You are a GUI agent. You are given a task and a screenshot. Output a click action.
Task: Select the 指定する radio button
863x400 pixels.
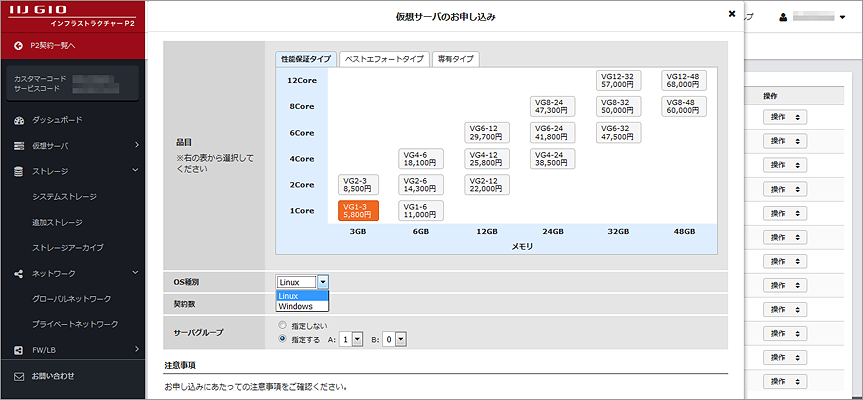[283, 339]
